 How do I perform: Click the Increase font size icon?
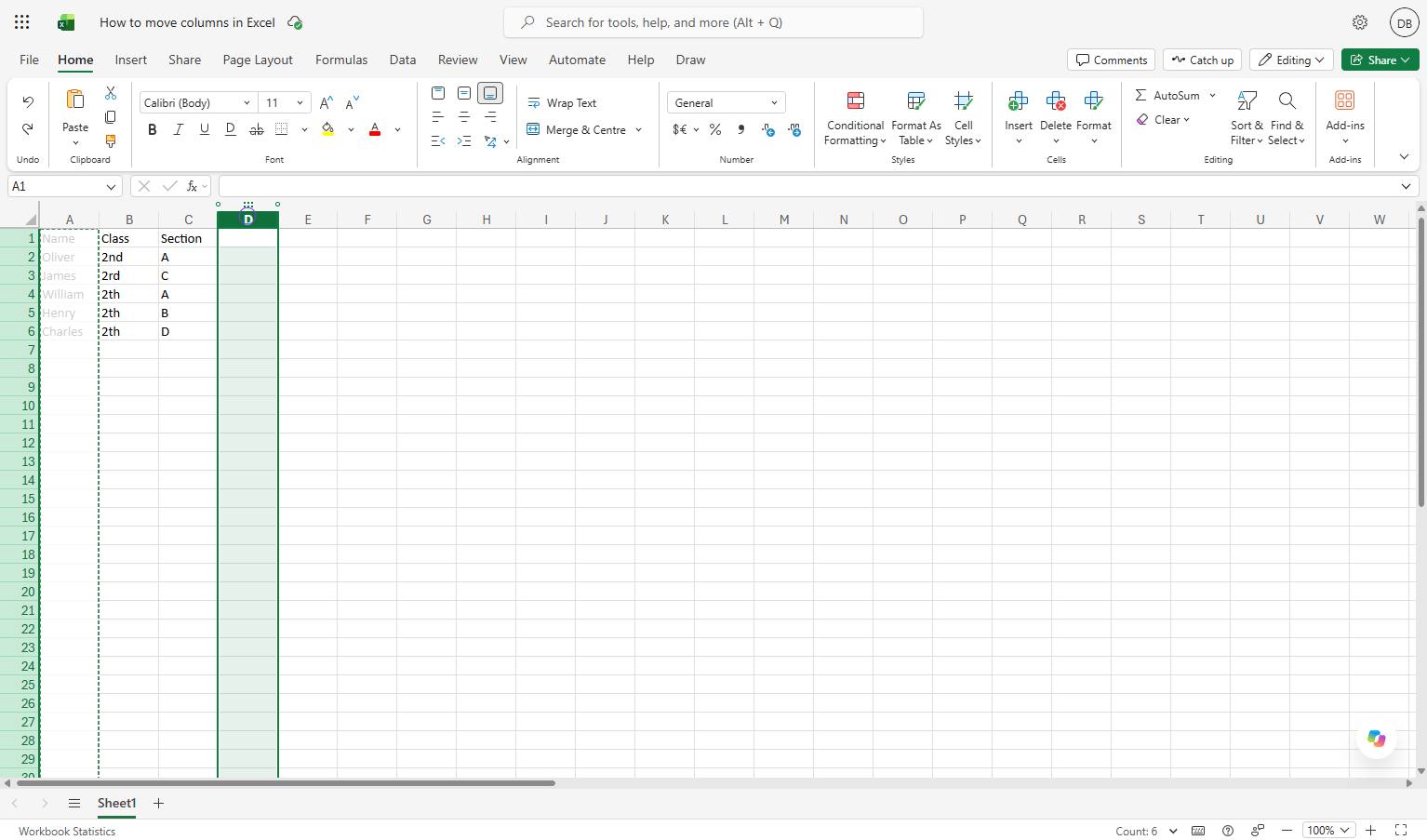326,103
